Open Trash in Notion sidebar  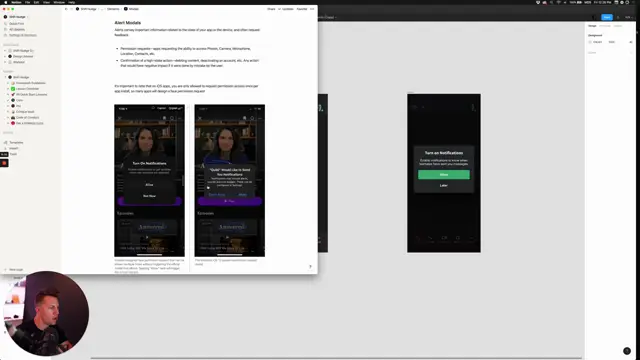click(13, 154)
